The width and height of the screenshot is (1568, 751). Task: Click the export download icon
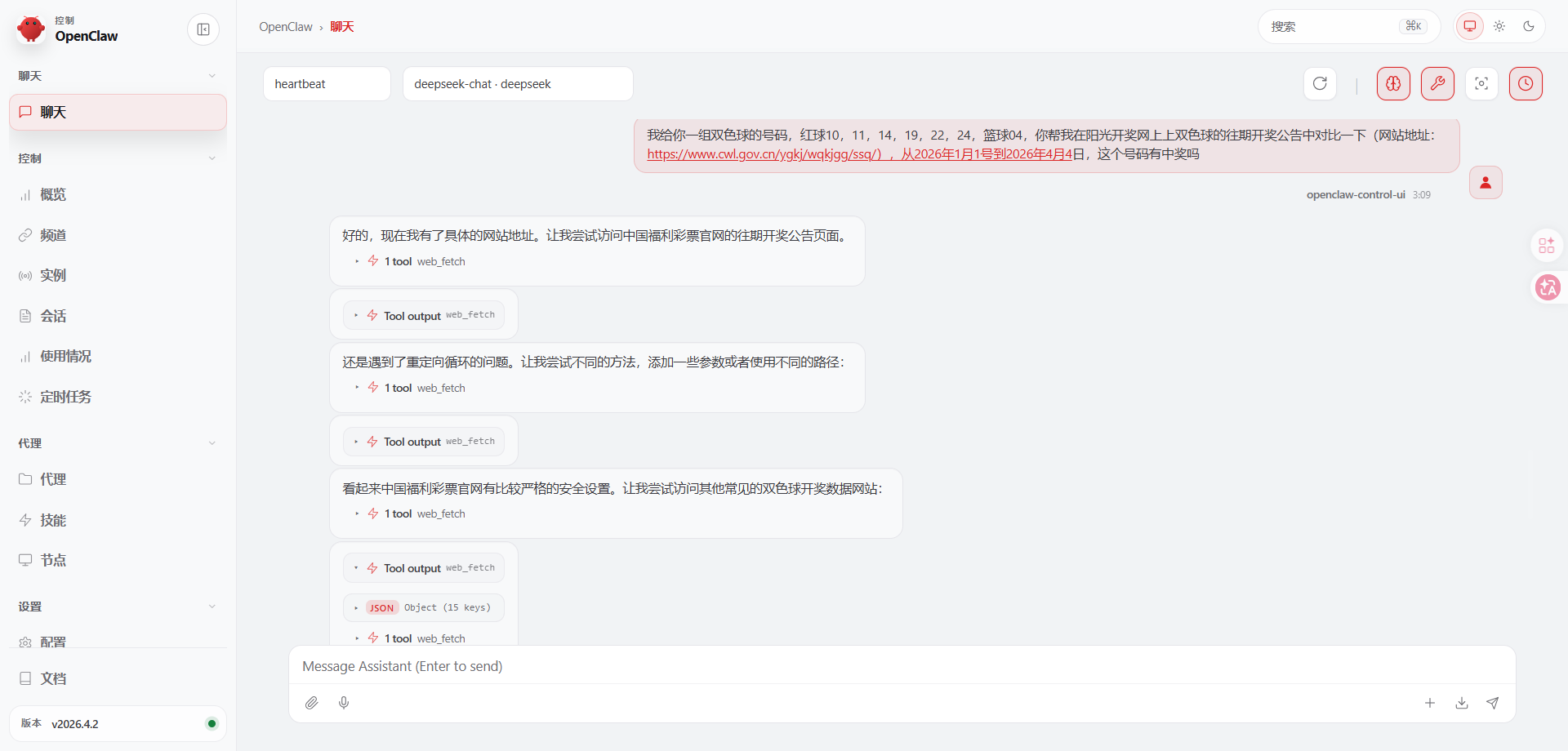[x=1462, y=703]
